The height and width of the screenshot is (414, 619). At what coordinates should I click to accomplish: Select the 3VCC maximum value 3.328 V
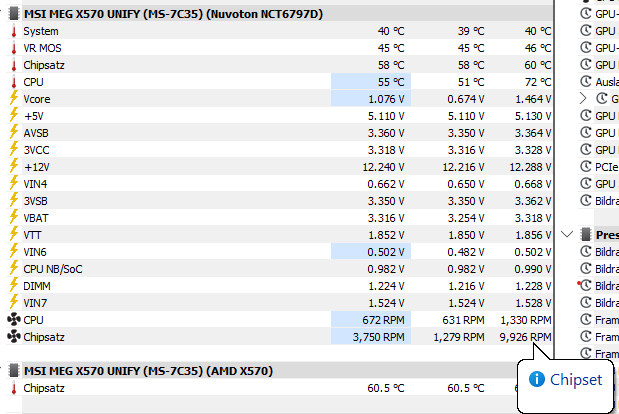click(533, 150)
